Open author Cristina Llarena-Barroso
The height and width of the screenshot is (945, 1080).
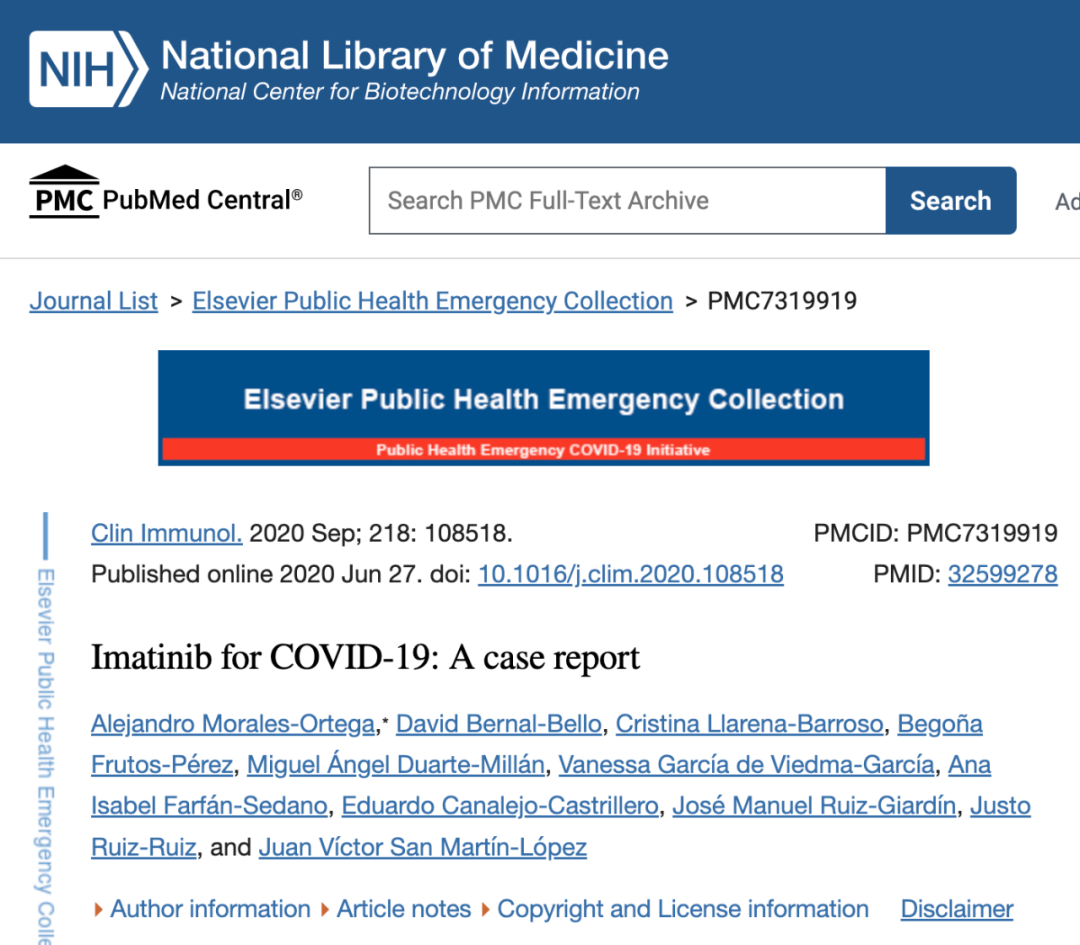click(x=749, y=724)
